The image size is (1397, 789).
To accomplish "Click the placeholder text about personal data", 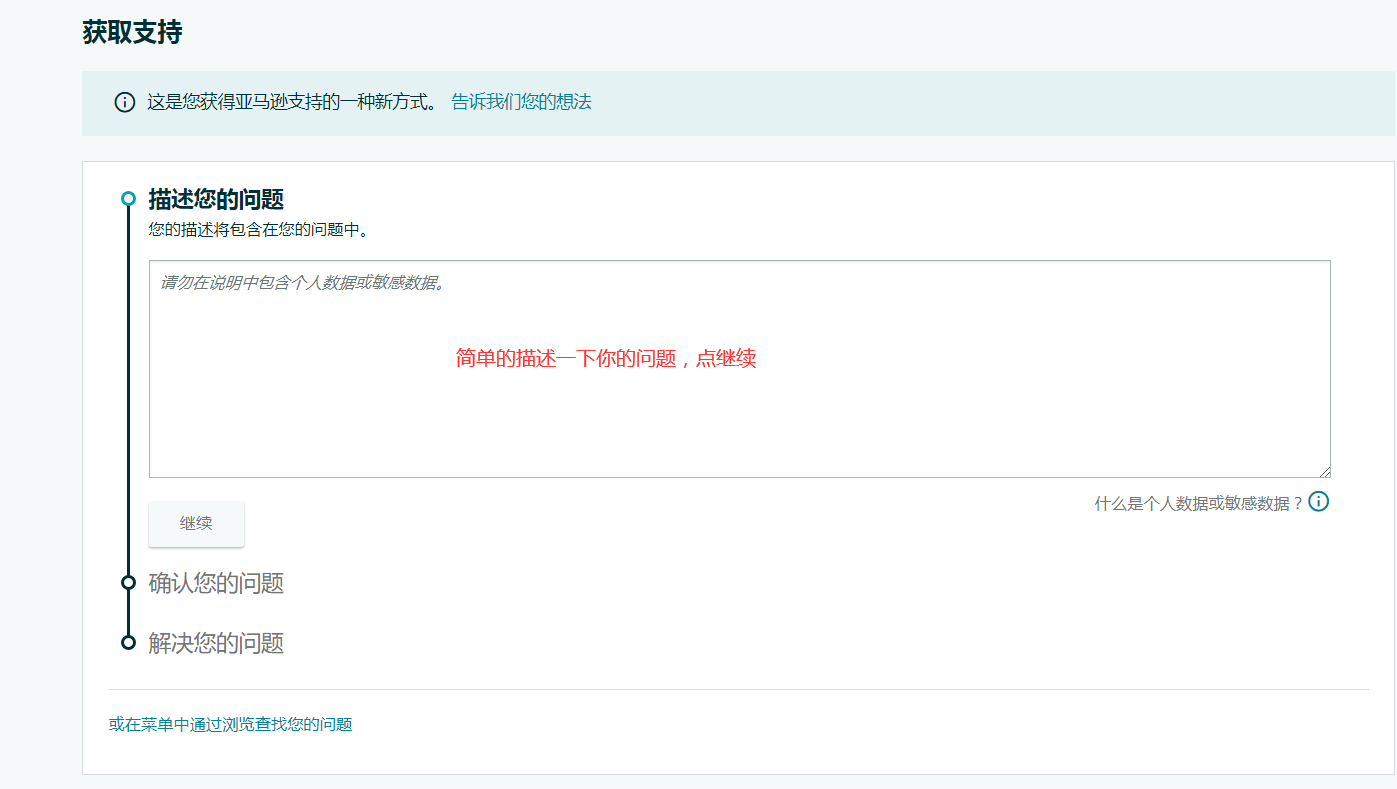I will pos(300,284).
